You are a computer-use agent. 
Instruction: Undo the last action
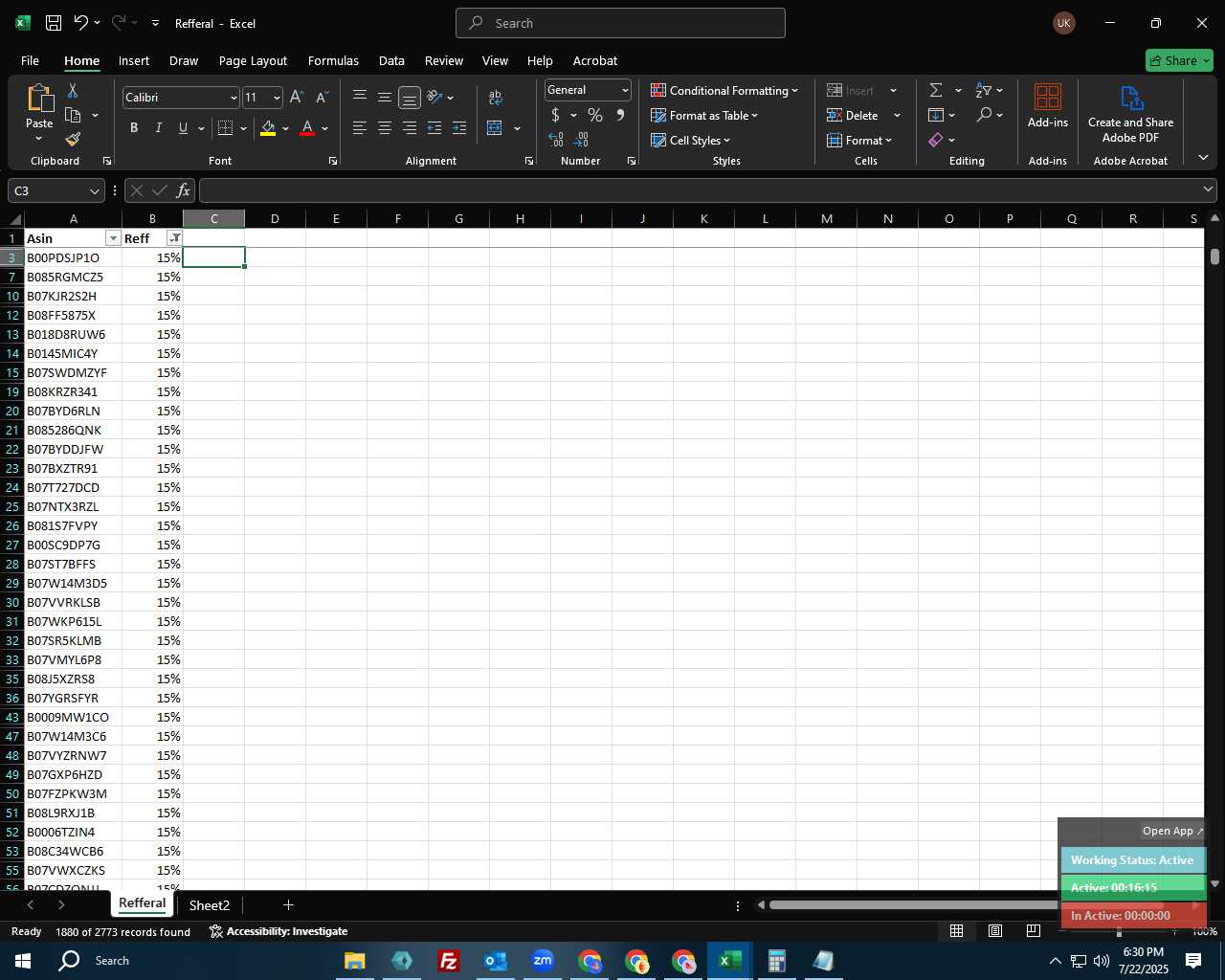(x=80, y=23)
